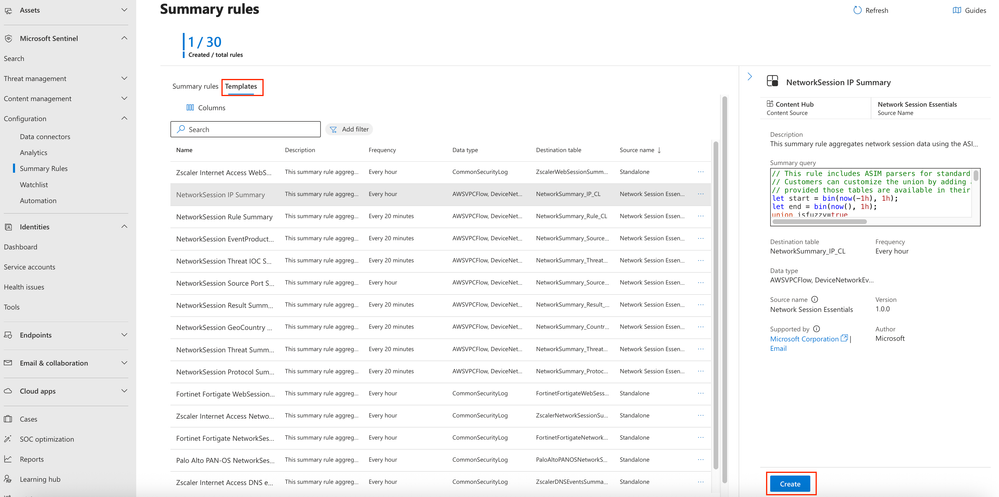
Task: Click the Microsoft Sentinel shield icon
Action: click(x=8, y=38)
